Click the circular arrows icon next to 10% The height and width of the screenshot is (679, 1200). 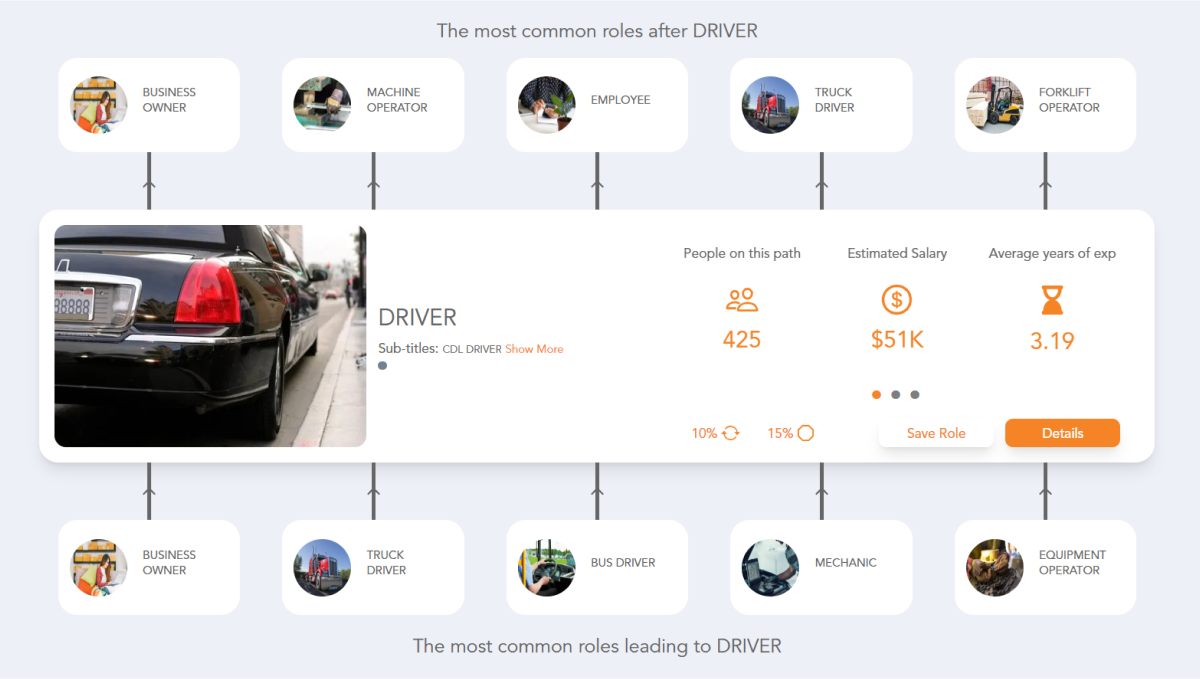pyautogui.click(x=729, y=432)
